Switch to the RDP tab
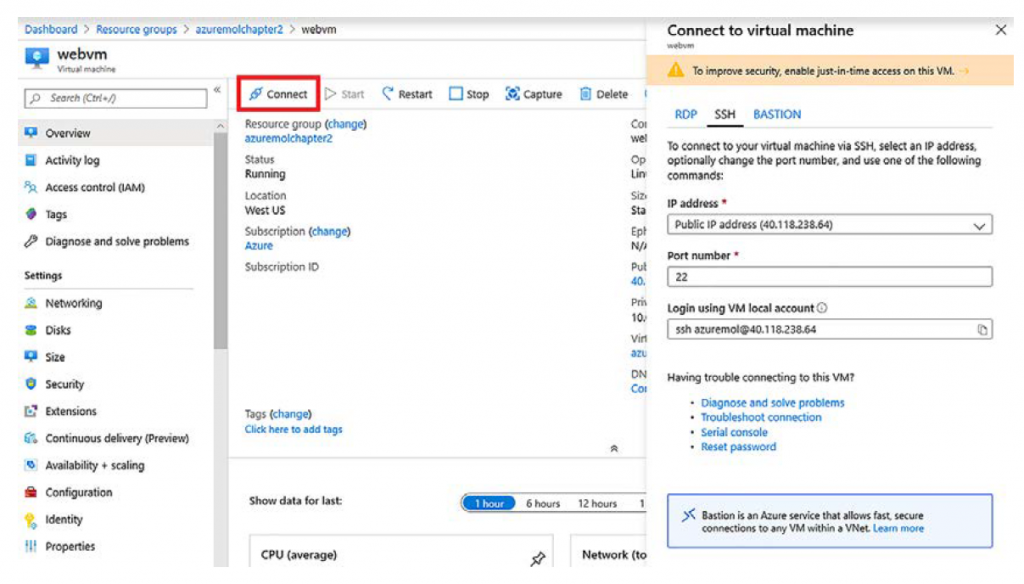Screen dimensions: 1024x584 pos(686,114)
